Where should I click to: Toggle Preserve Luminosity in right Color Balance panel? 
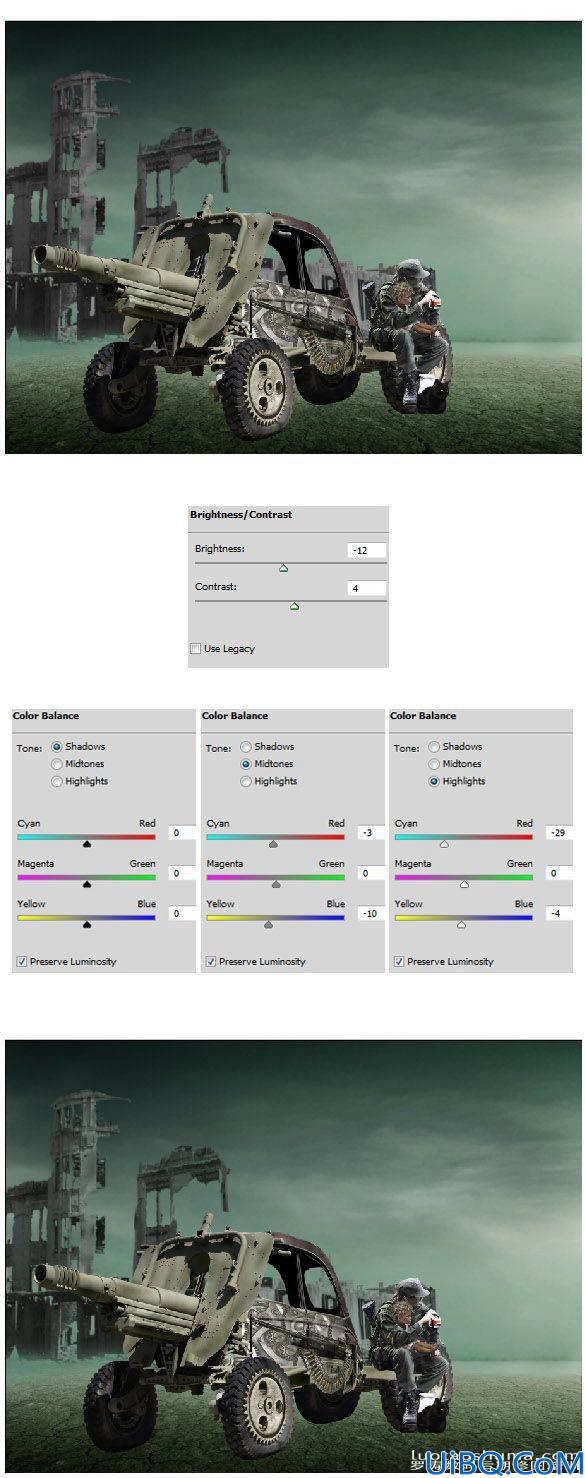[399, 961]
